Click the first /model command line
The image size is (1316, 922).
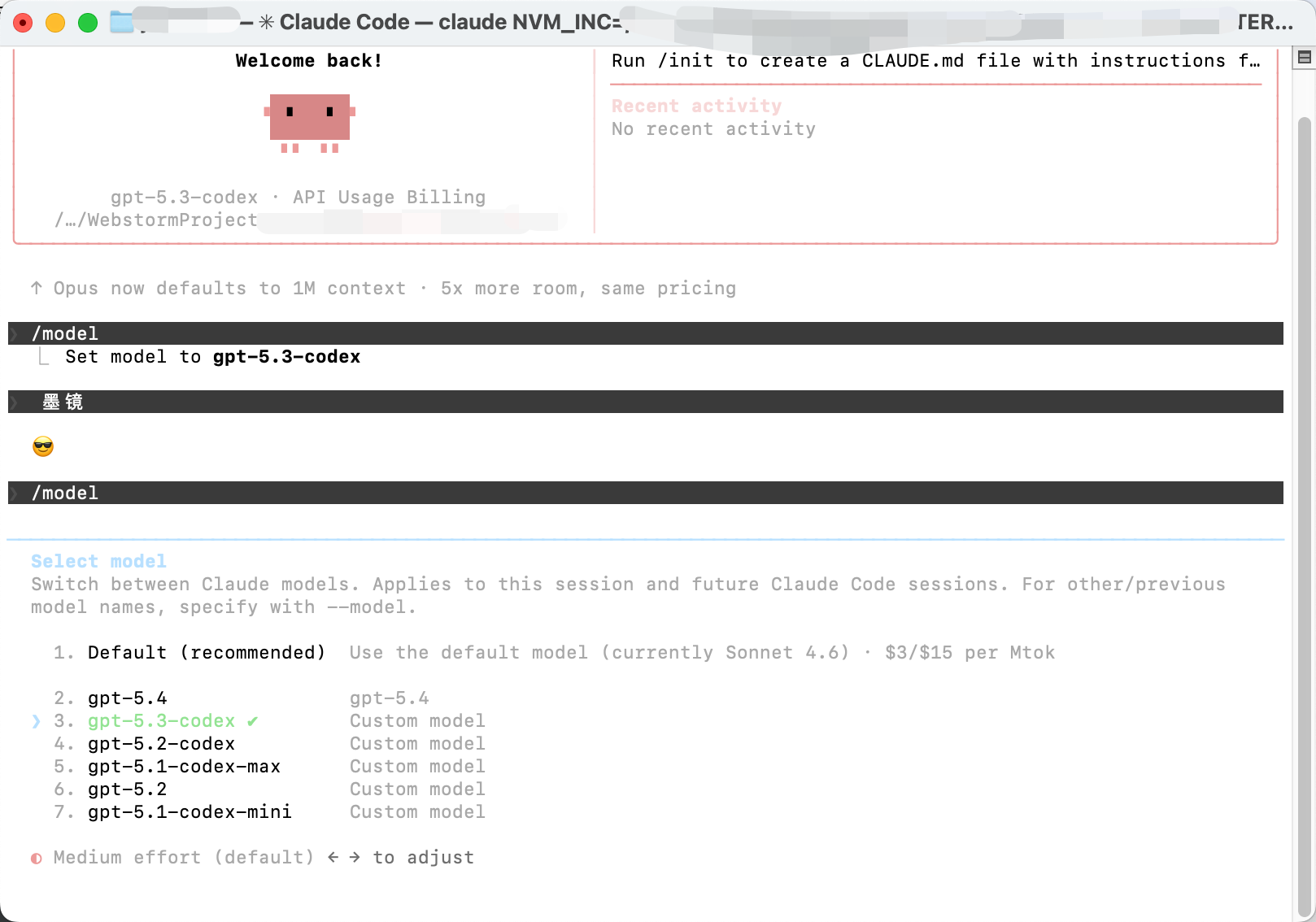646,333
